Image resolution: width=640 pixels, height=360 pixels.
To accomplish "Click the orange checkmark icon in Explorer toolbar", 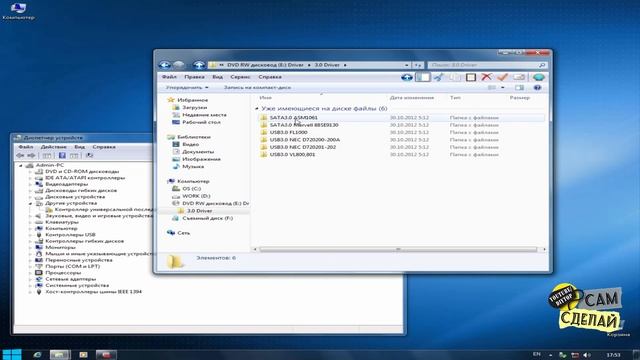I will pos(502,77).
